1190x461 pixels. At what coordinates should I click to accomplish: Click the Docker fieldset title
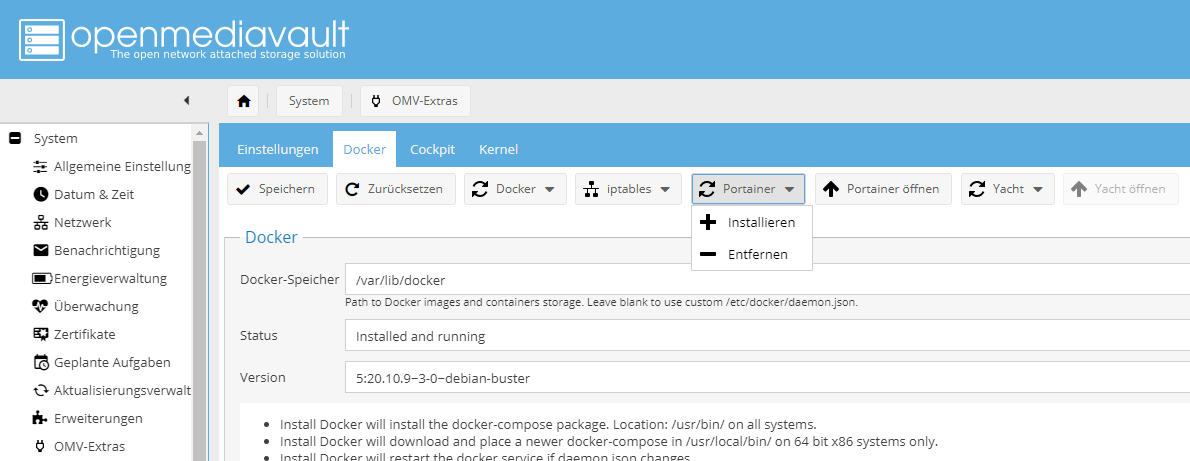tap(272, 237)
